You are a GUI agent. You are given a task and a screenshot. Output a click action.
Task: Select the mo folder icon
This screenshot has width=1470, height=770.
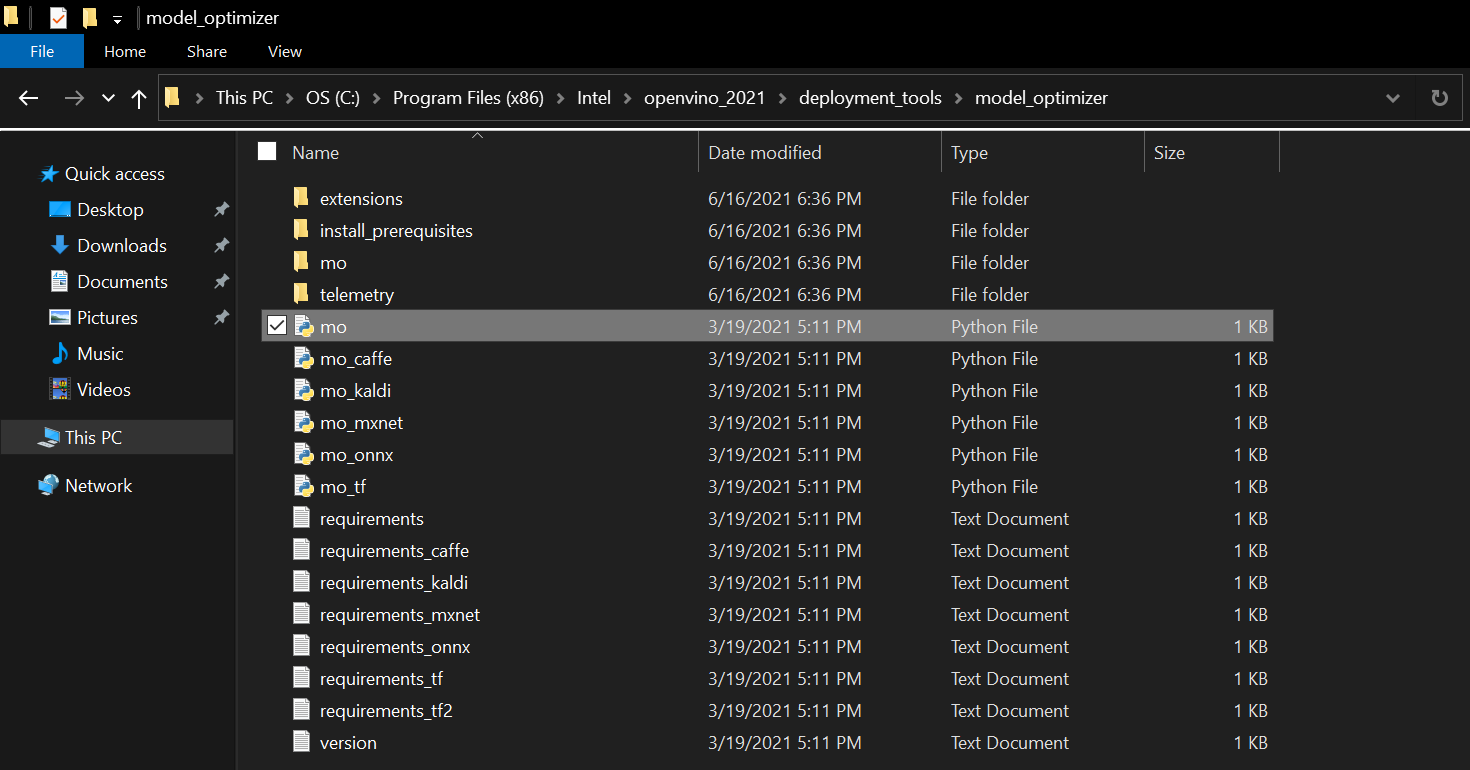[x=302, y=262]
